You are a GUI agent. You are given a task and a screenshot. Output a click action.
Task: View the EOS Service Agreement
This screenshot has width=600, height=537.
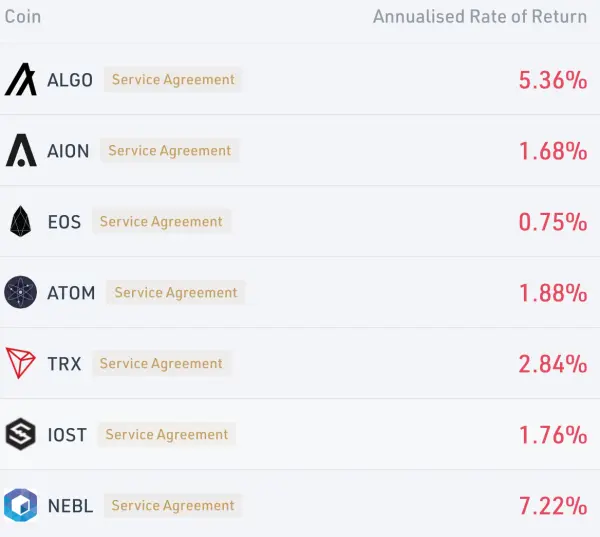click(161, 221)
